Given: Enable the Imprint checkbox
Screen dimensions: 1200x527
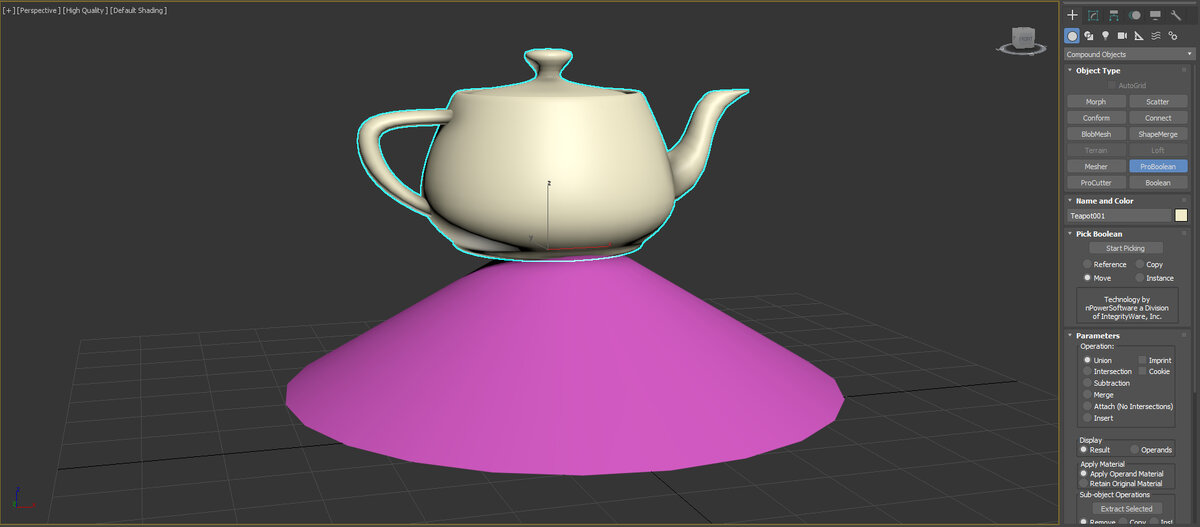Looking at the screenshot, I should click(1155, 360).
